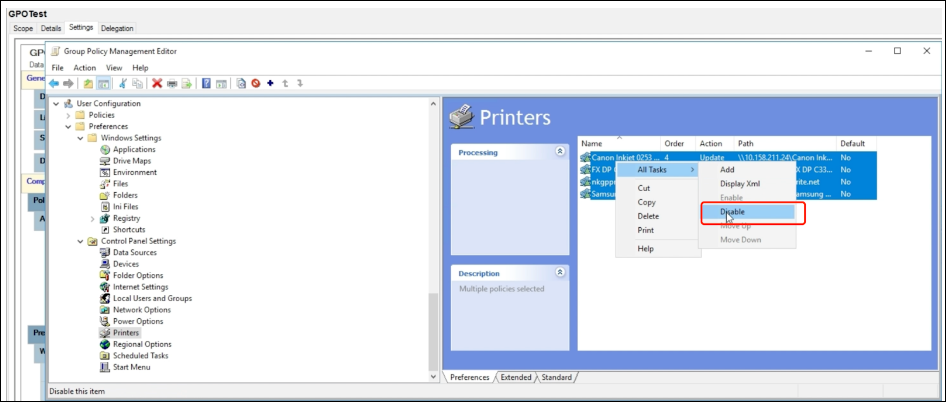The image size is (946, 402).
Task: Click the Export list toolbar icon
Action: pyautogui.click(x=186, y=83)
